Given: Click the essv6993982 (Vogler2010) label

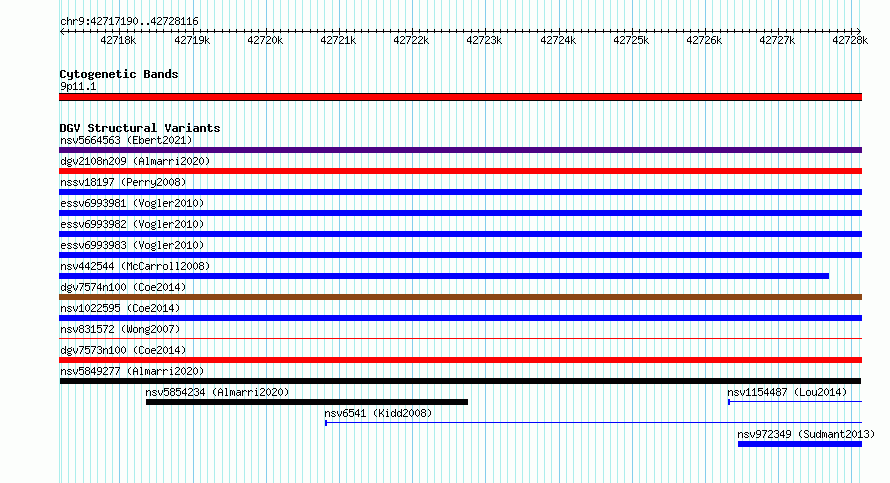Looking at the screenshot, I should [x=132, y=224].
